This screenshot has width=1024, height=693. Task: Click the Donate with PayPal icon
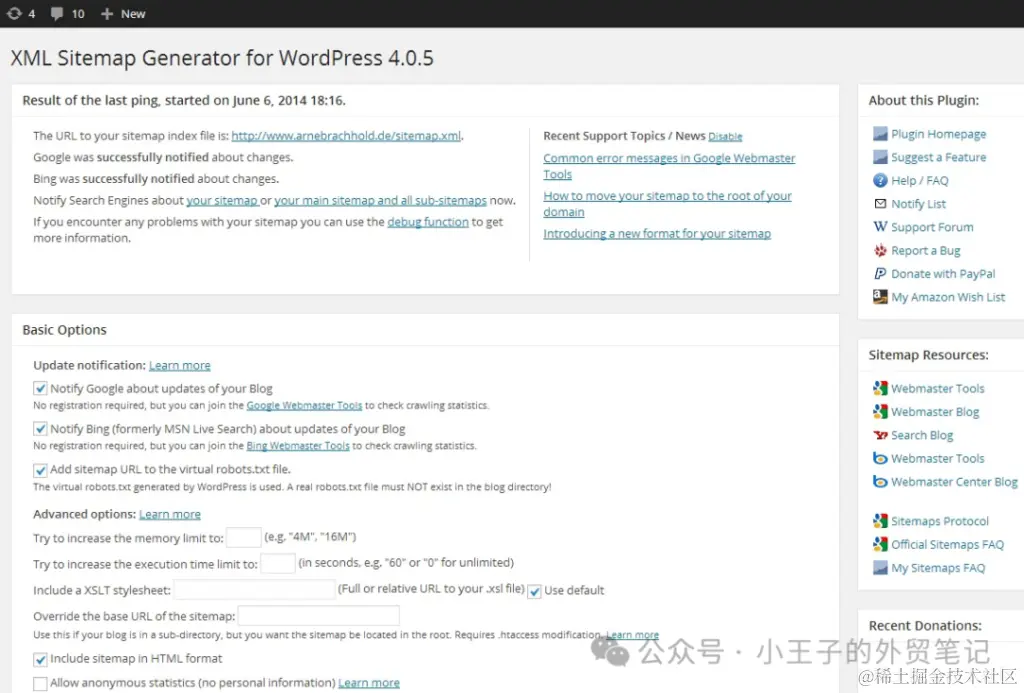880,274
